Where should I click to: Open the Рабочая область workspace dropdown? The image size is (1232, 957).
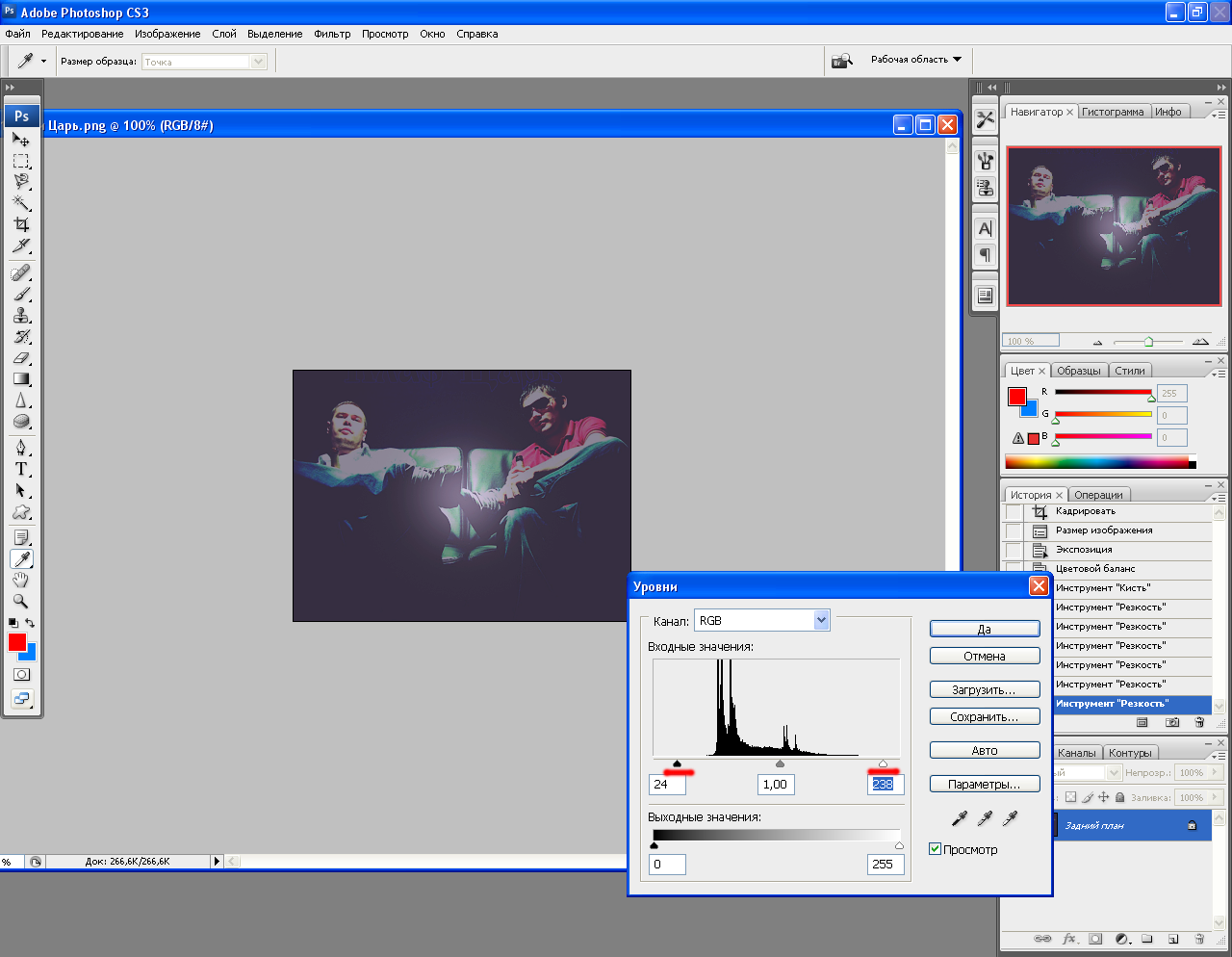(x=915, y=60)
